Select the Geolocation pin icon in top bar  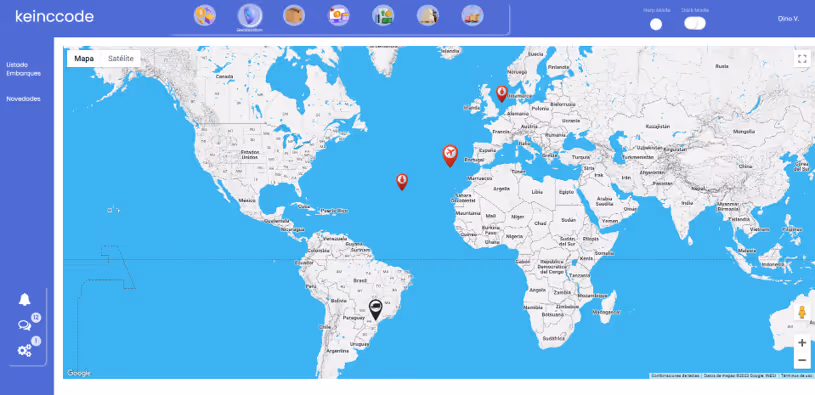pos(249,15)
